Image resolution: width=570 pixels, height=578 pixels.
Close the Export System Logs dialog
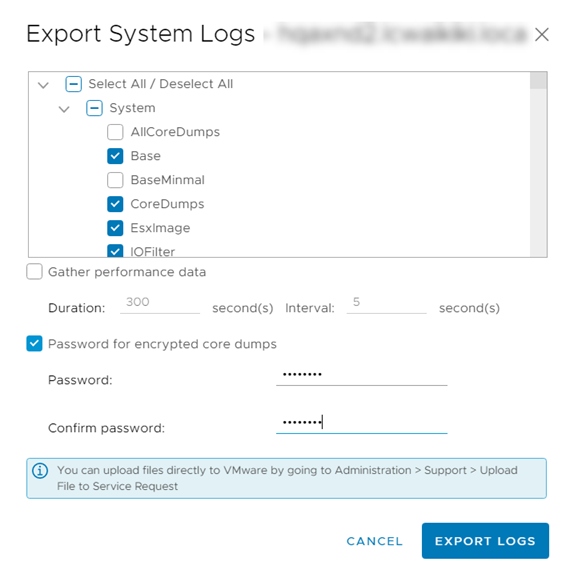click(542, 35)
